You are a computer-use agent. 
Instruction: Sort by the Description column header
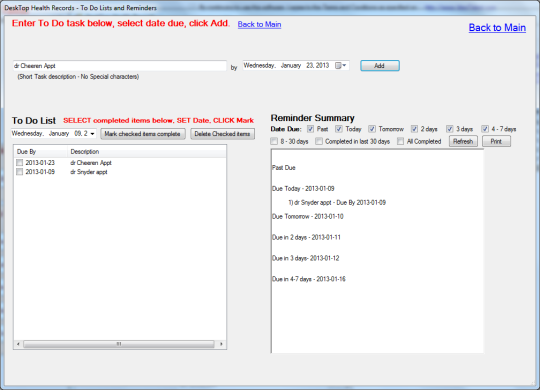pyautogui.click(x=146, y=152)
